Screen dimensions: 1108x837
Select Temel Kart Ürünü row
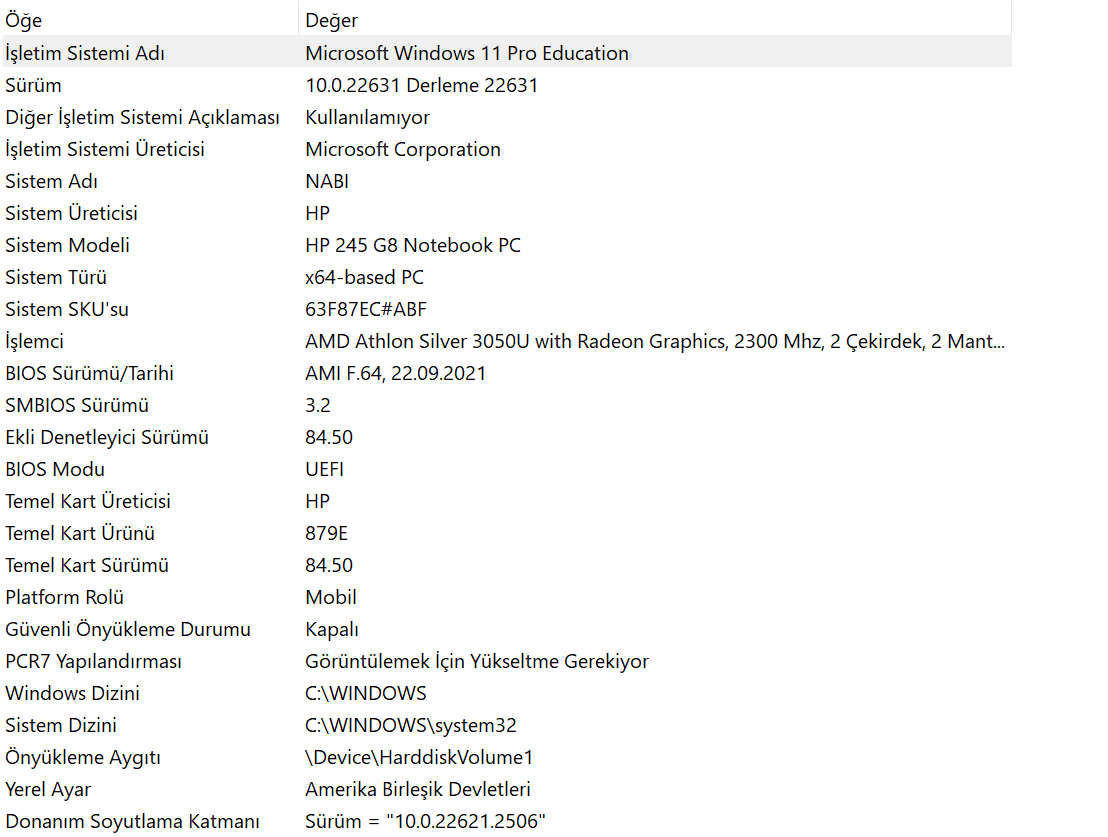[x=507, y=533]
